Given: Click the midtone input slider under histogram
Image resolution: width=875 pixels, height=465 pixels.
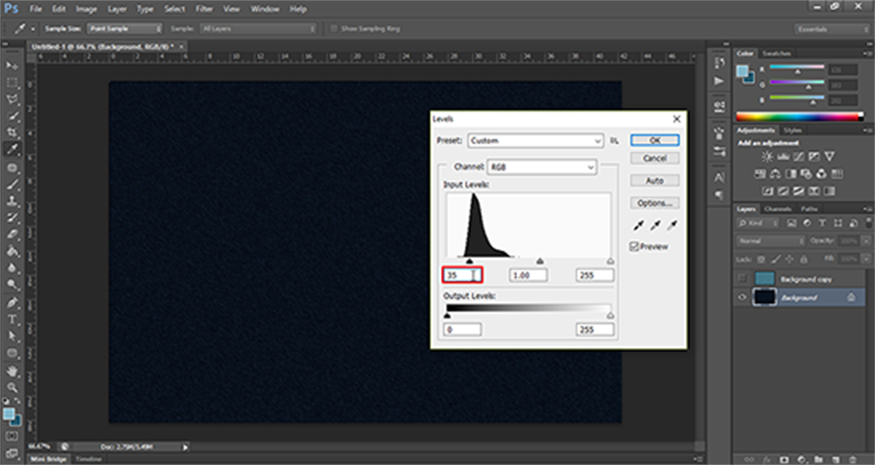Looking at the screenshot, I should click(540, 261).
